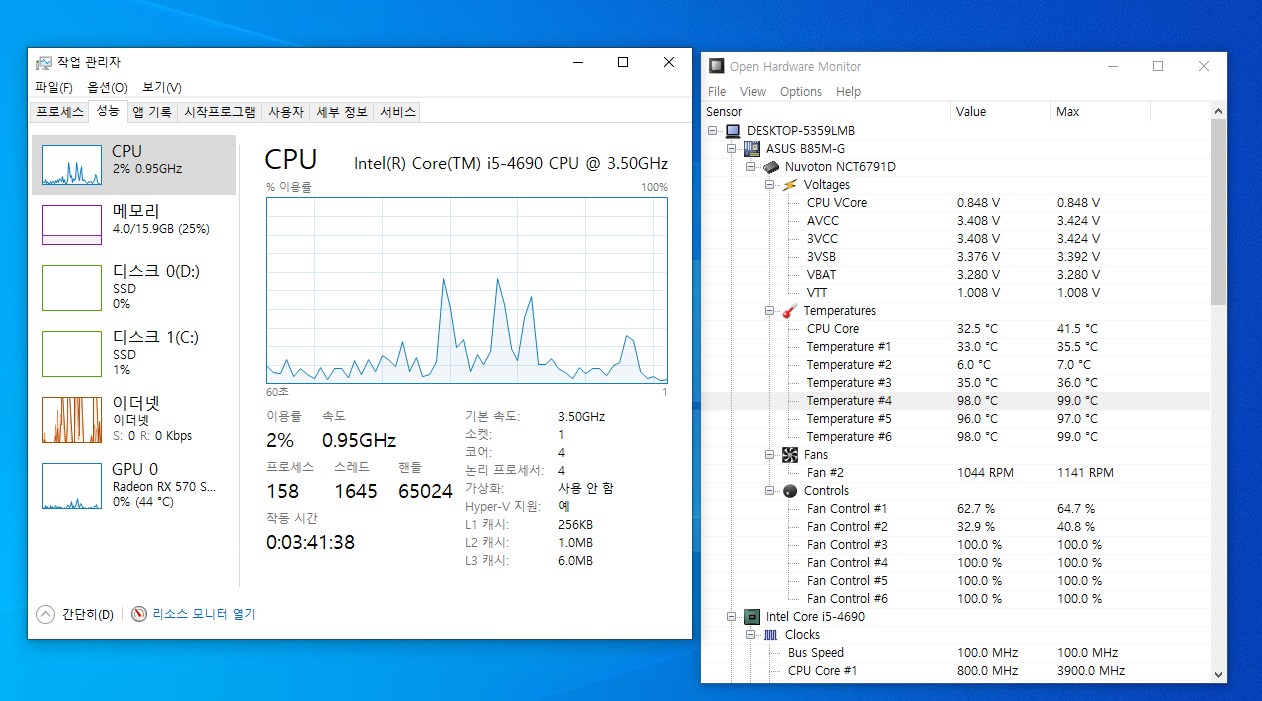Image resolution: width=1262 pixels, height=701 pixels.
Task: Open File menu in Open Hardware Monitor
Action: click(x=717, y=92)
